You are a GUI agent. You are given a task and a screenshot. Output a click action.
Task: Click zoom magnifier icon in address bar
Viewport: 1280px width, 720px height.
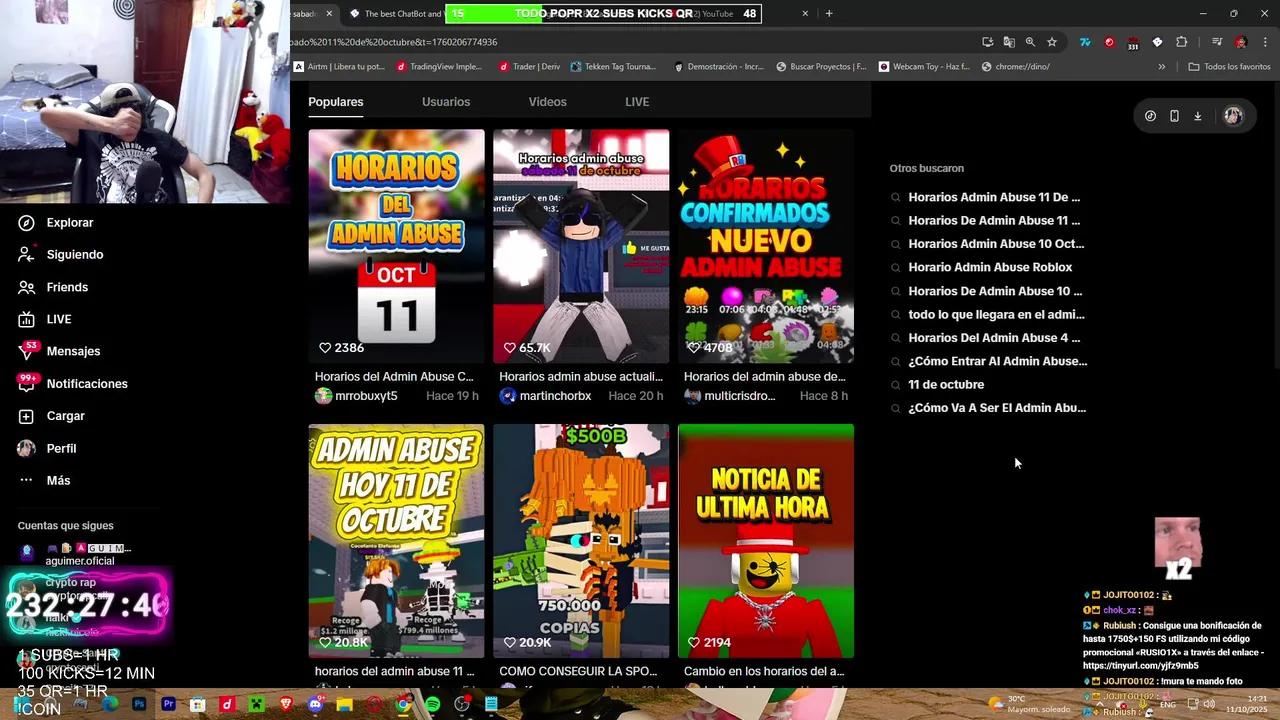point(1030,42)
